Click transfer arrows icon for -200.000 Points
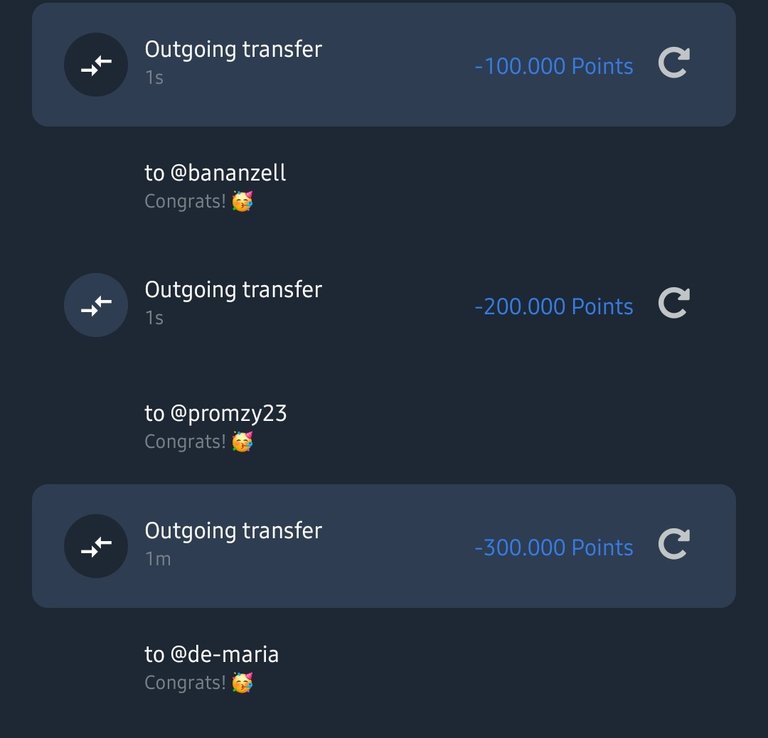The image size is (768, 738). pos(96,305)
